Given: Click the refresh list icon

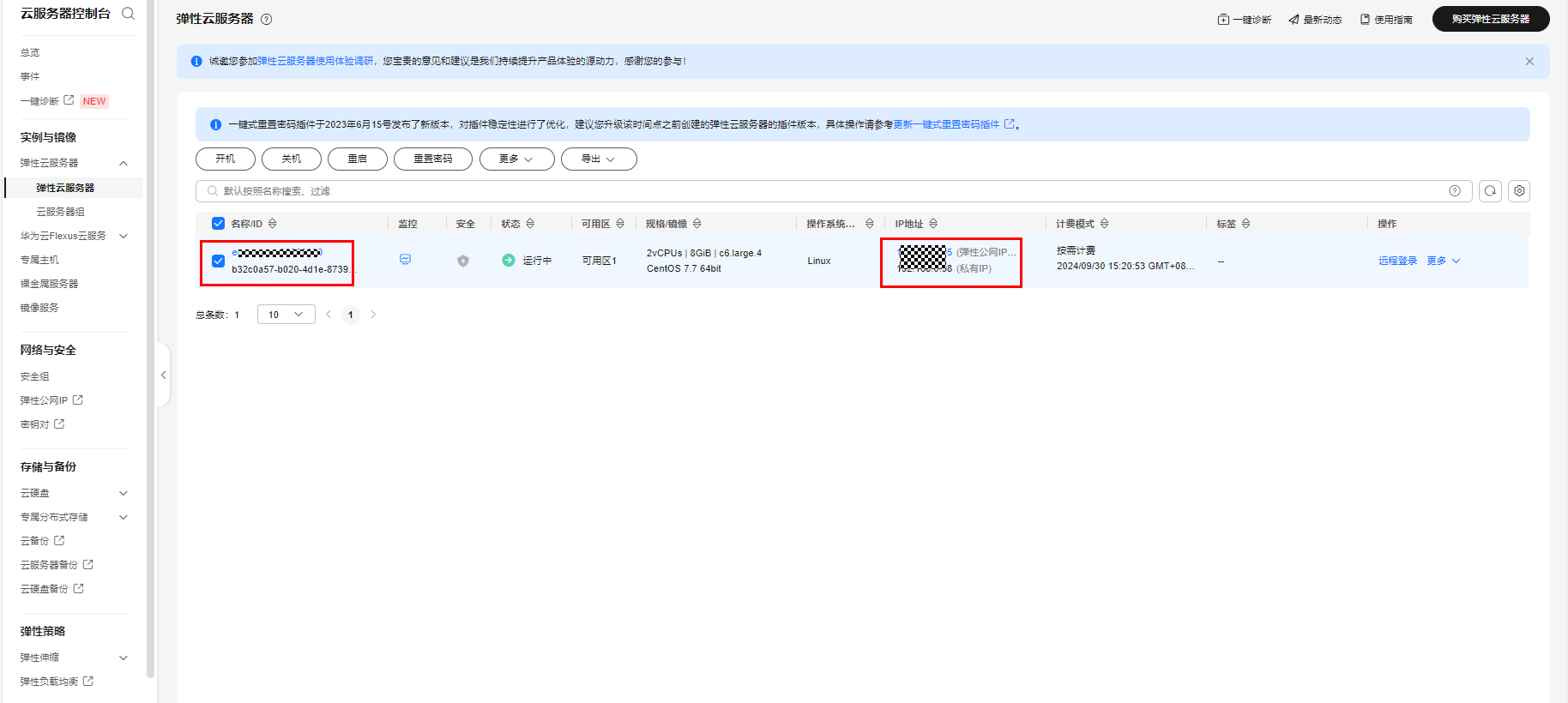Looking at the screenshot, I should pos(1490,191).
